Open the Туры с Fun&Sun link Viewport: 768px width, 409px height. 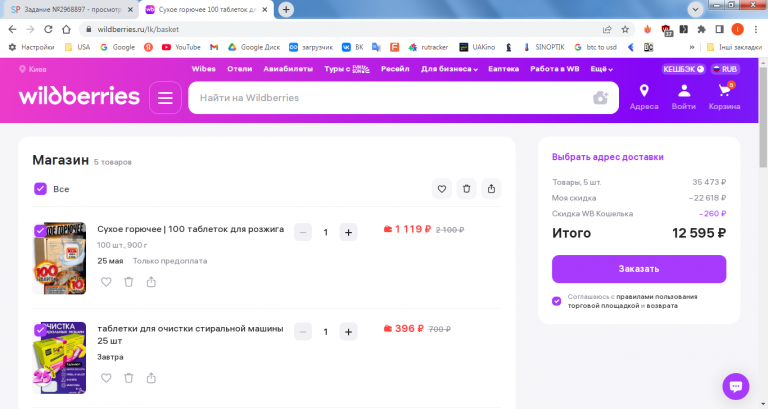tap(347, 69)
